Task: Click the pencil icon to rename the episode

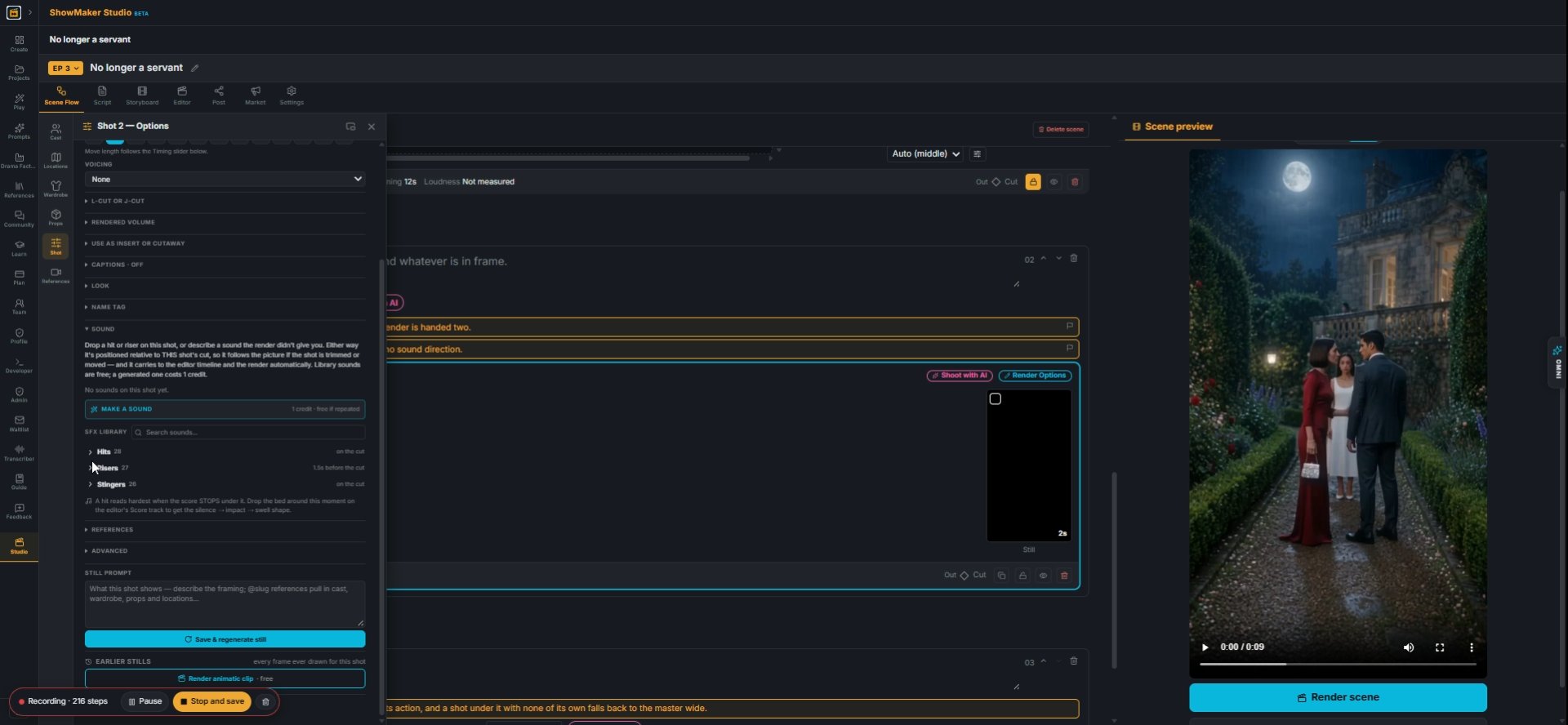Action: [x=195, y=69]
